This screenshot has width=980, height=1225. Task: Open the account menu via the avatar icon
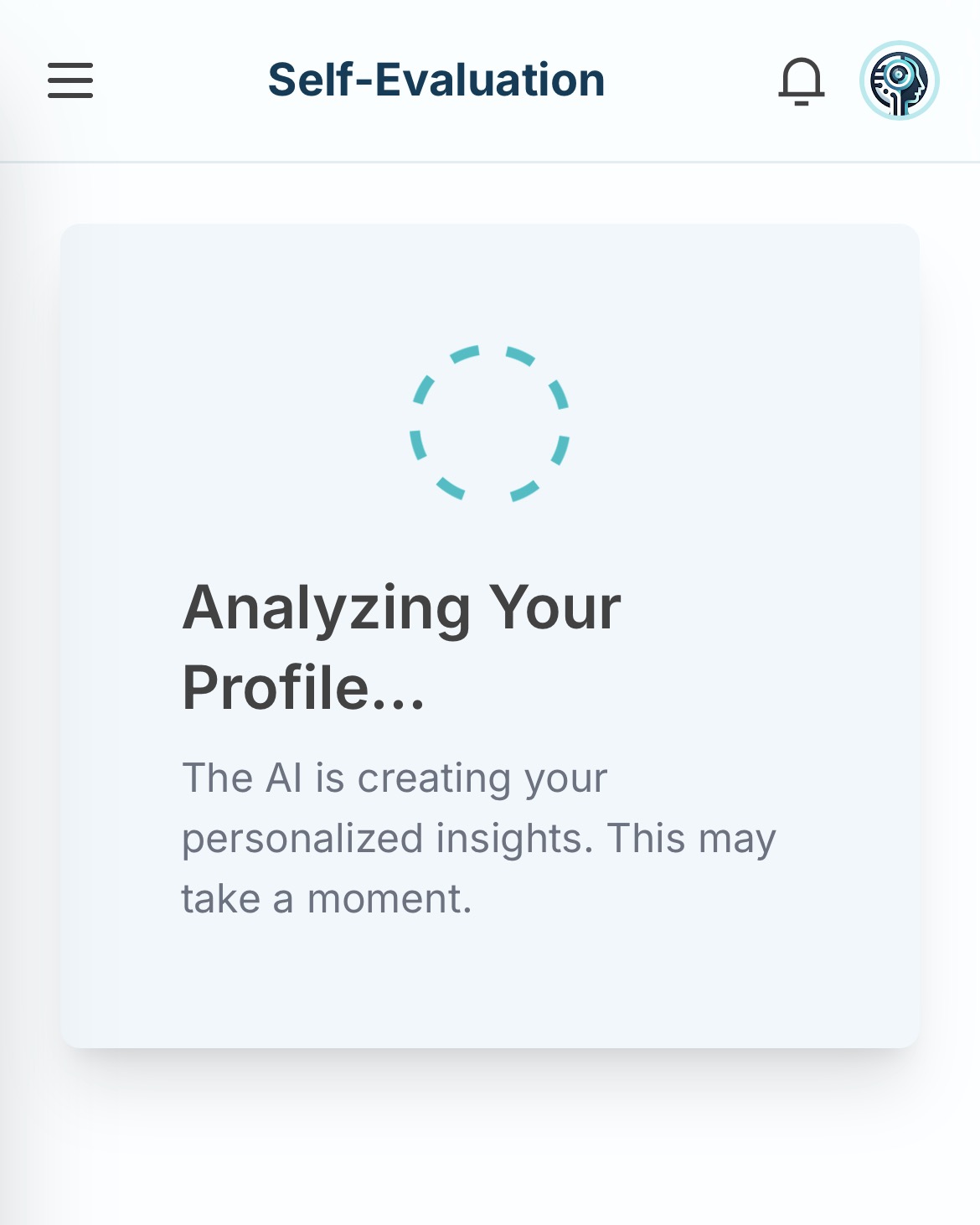[899, 81]
